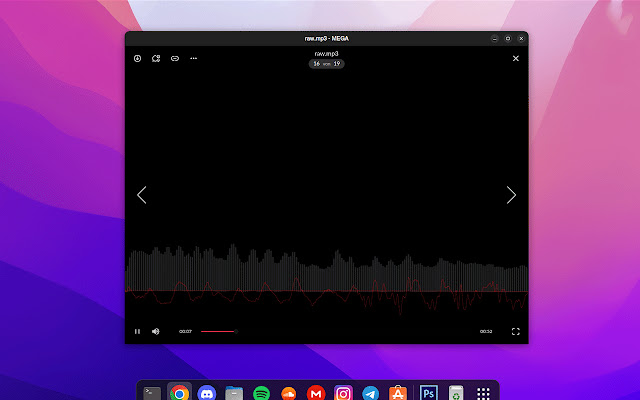
Task: Minimize the NEGA window
Action: pos(494,38)
